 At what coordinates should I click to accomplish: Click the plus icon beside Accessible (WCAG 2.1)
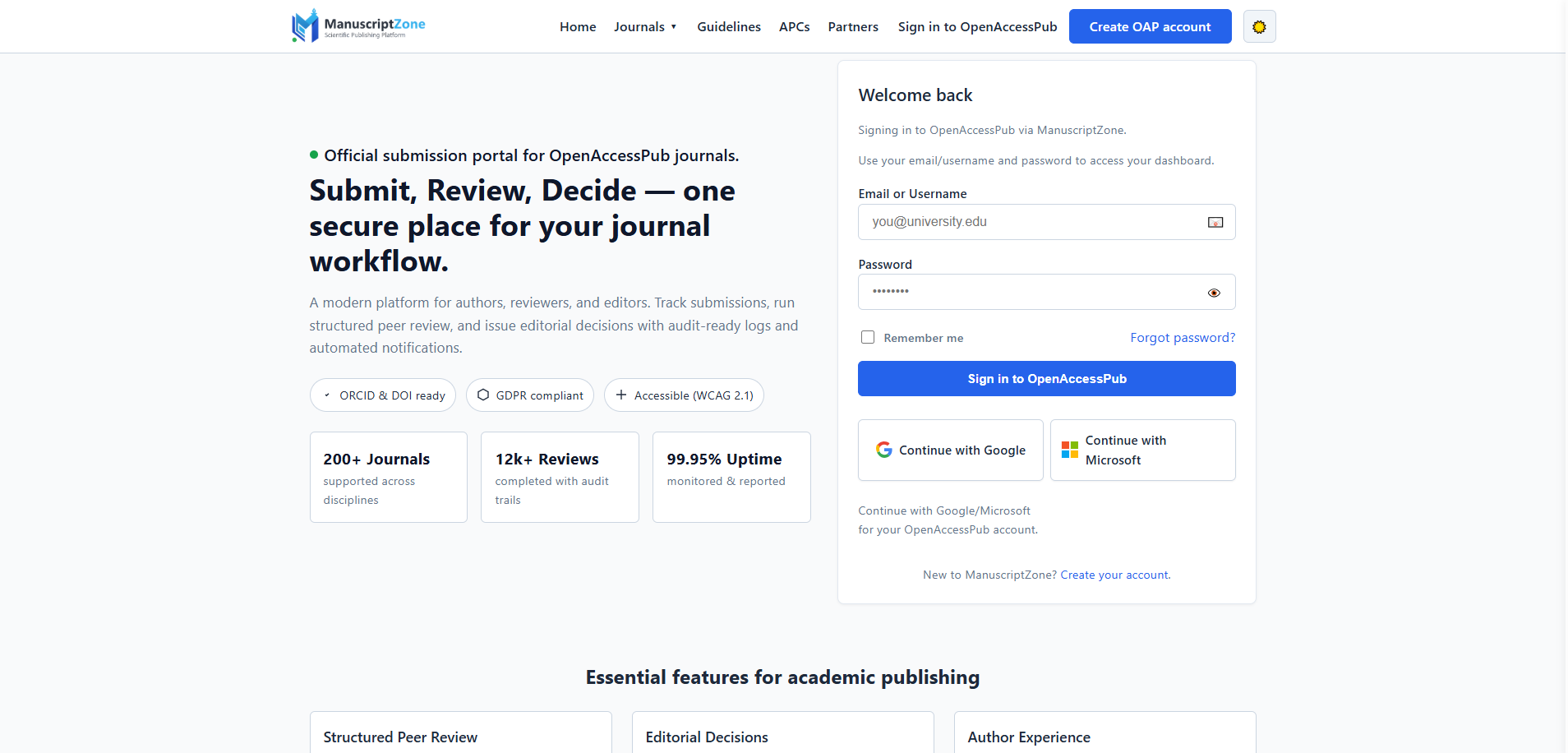[x=621, y=395]
